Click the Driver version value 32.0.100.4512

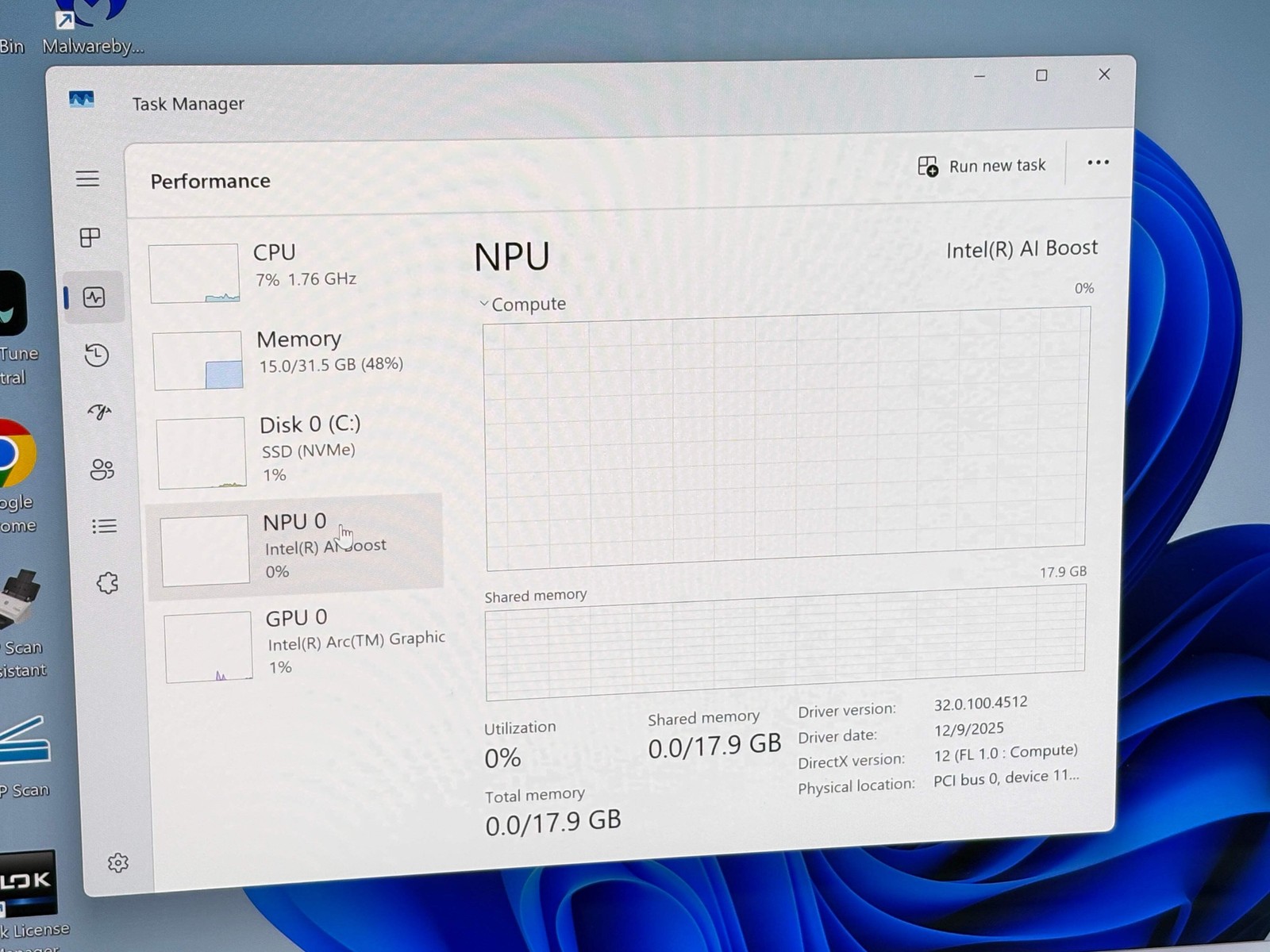[x=980, y=703]
